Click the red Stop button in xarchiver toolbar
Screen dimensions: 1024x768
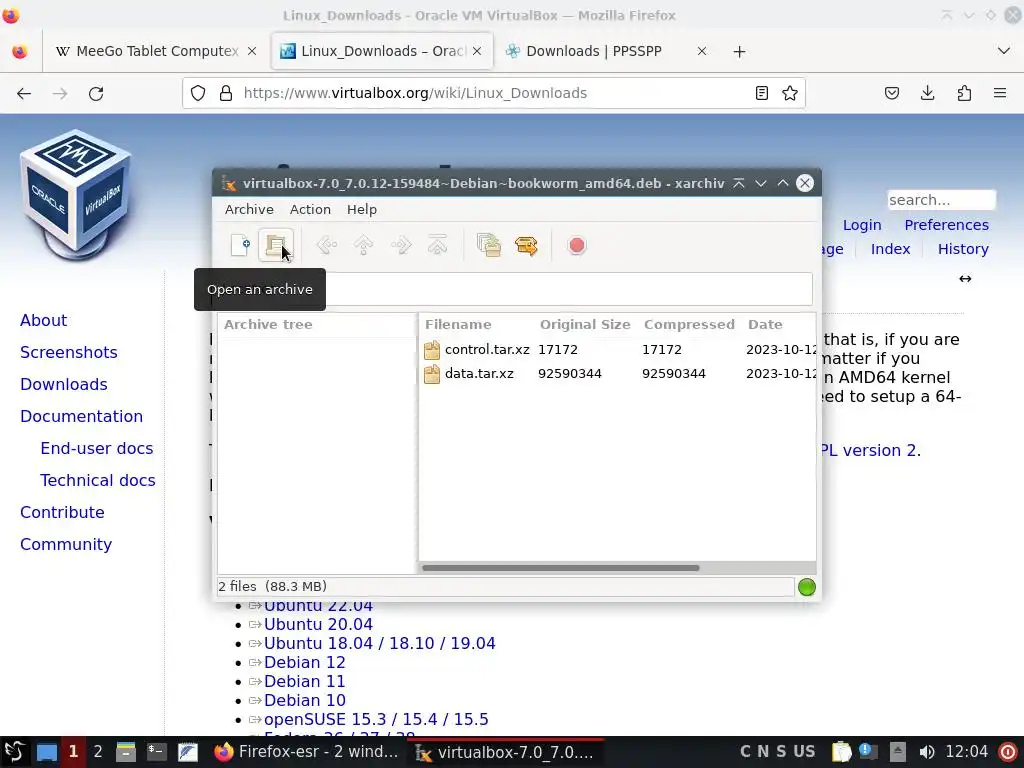tap(577, 246)
